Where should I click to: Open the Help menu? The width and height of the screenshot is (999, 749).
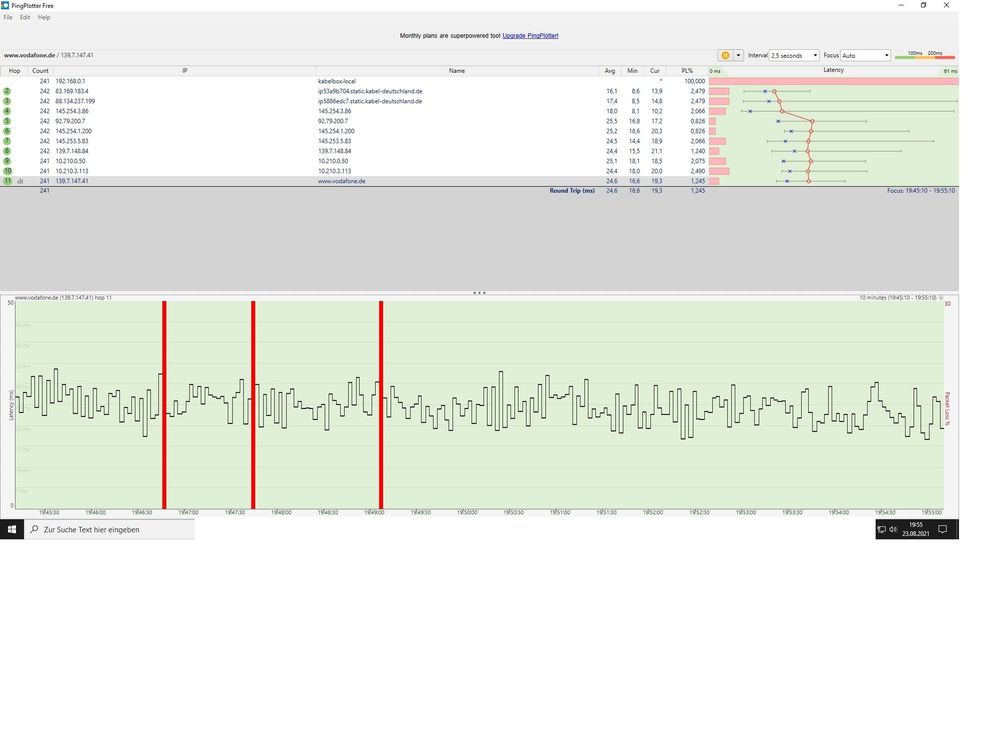pos(43,17)
